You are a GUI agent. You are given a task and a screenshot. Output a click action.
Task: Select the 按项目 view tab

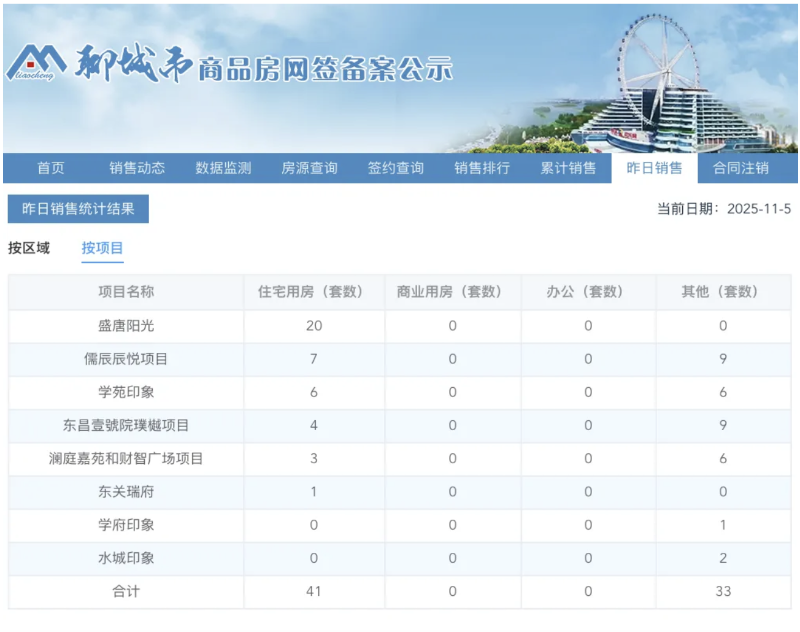(x=101, y=248)
